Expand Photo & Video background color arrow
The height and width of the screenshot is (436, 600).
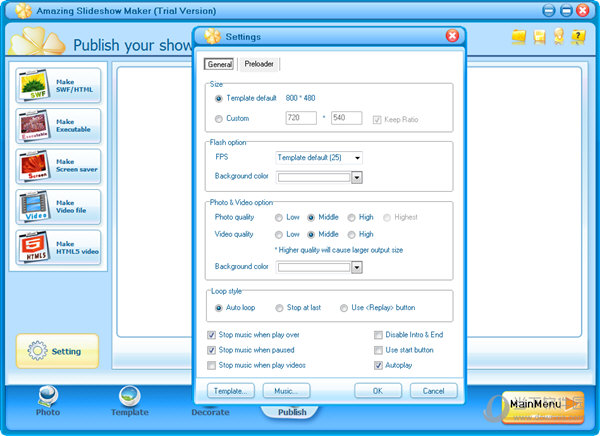[357, 268]
